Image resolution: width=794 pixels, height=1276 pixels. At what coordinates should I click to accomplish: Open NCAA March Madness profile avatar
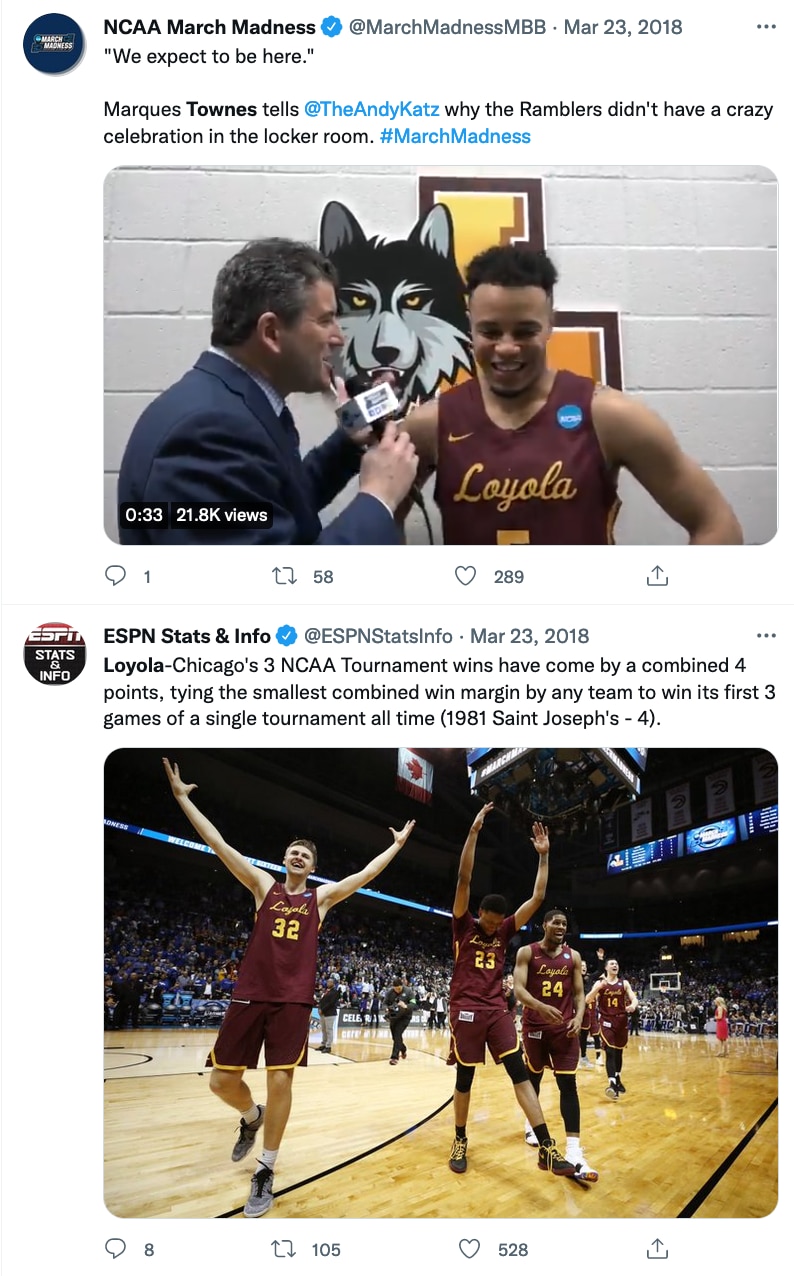coord(54,44)
